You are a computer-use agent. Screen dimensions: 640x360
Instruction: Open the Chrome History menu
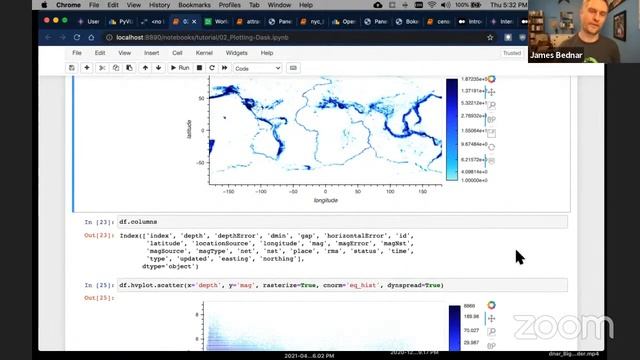(159, 5)
